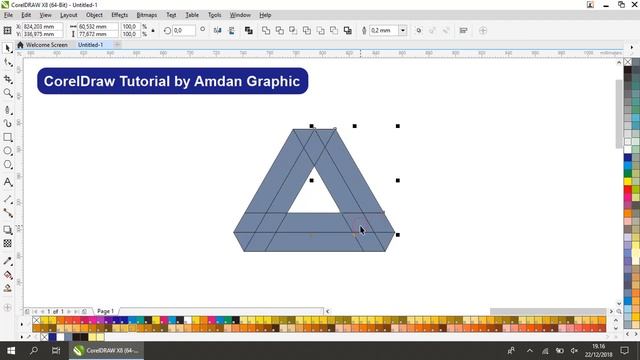640x360 pixels.
Task: Pick the white swatch in document palette
Action: pos(60,337)
